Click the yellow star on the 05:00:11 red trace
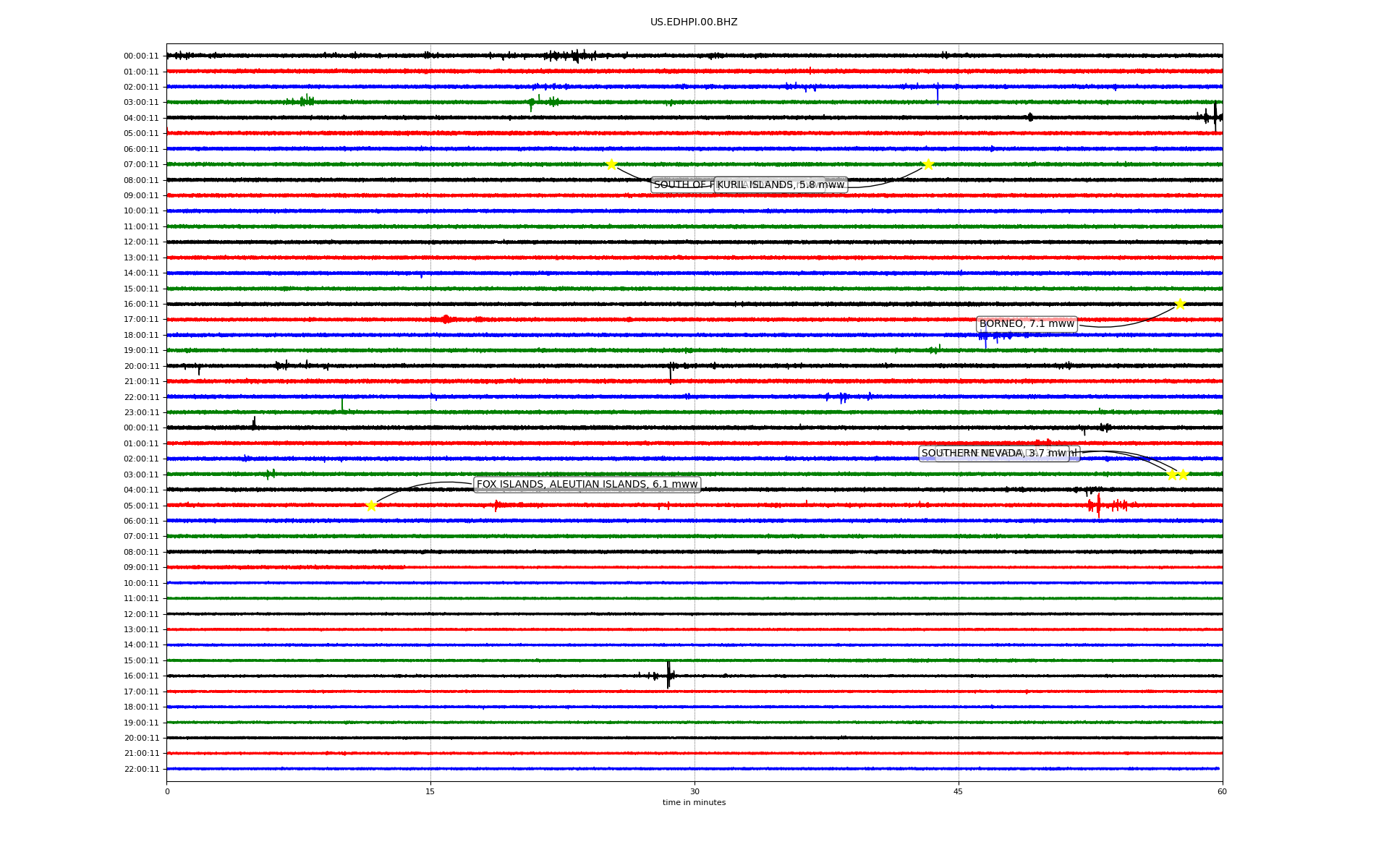1389x868 pixels. coord(371,506)
